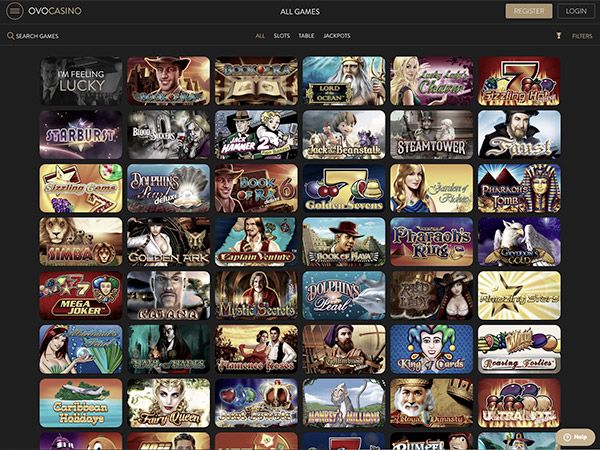Open the Filters panel

[582, 36]
